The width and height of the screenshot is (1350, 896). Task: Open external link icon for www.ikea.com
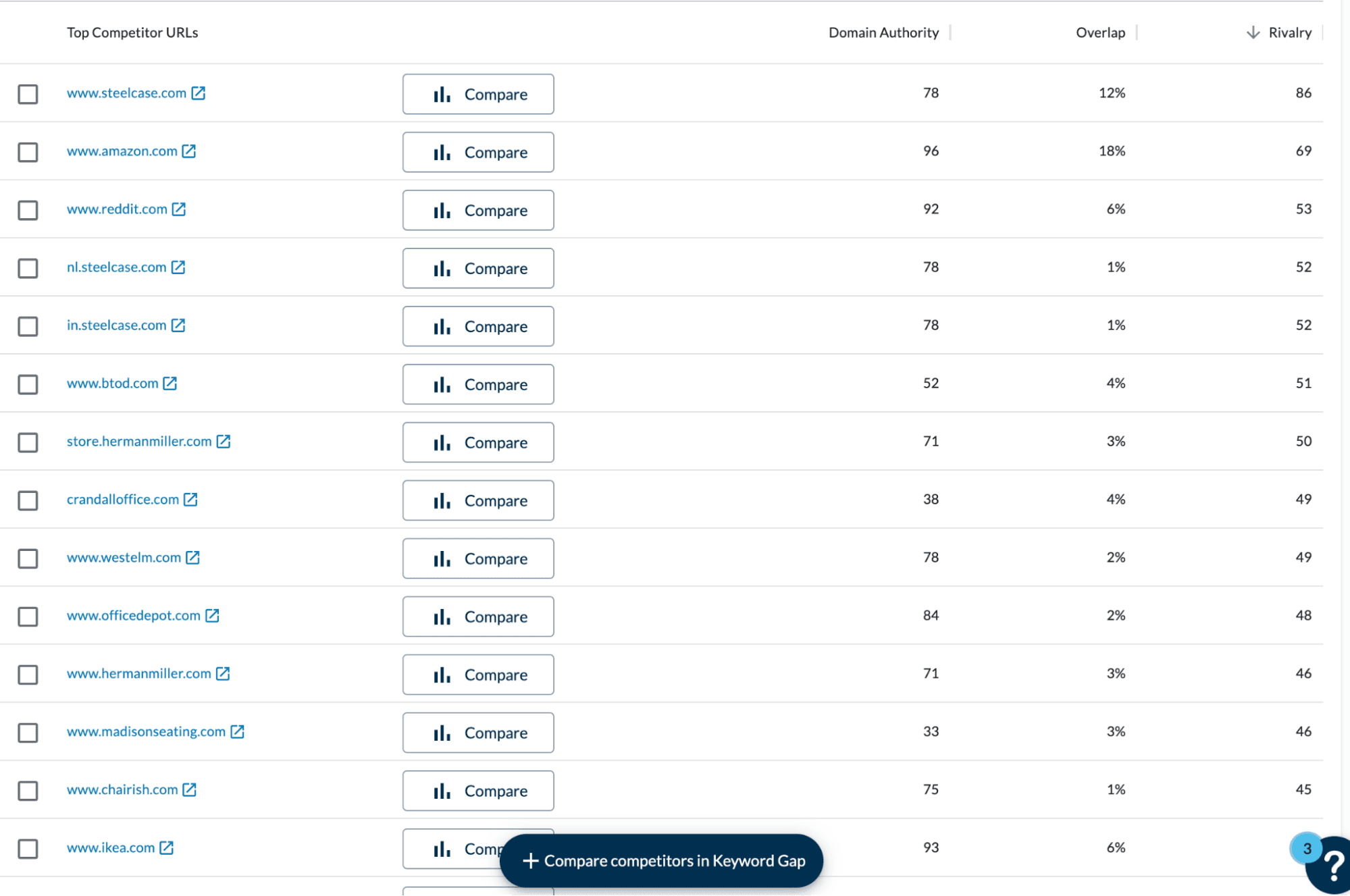167,848
